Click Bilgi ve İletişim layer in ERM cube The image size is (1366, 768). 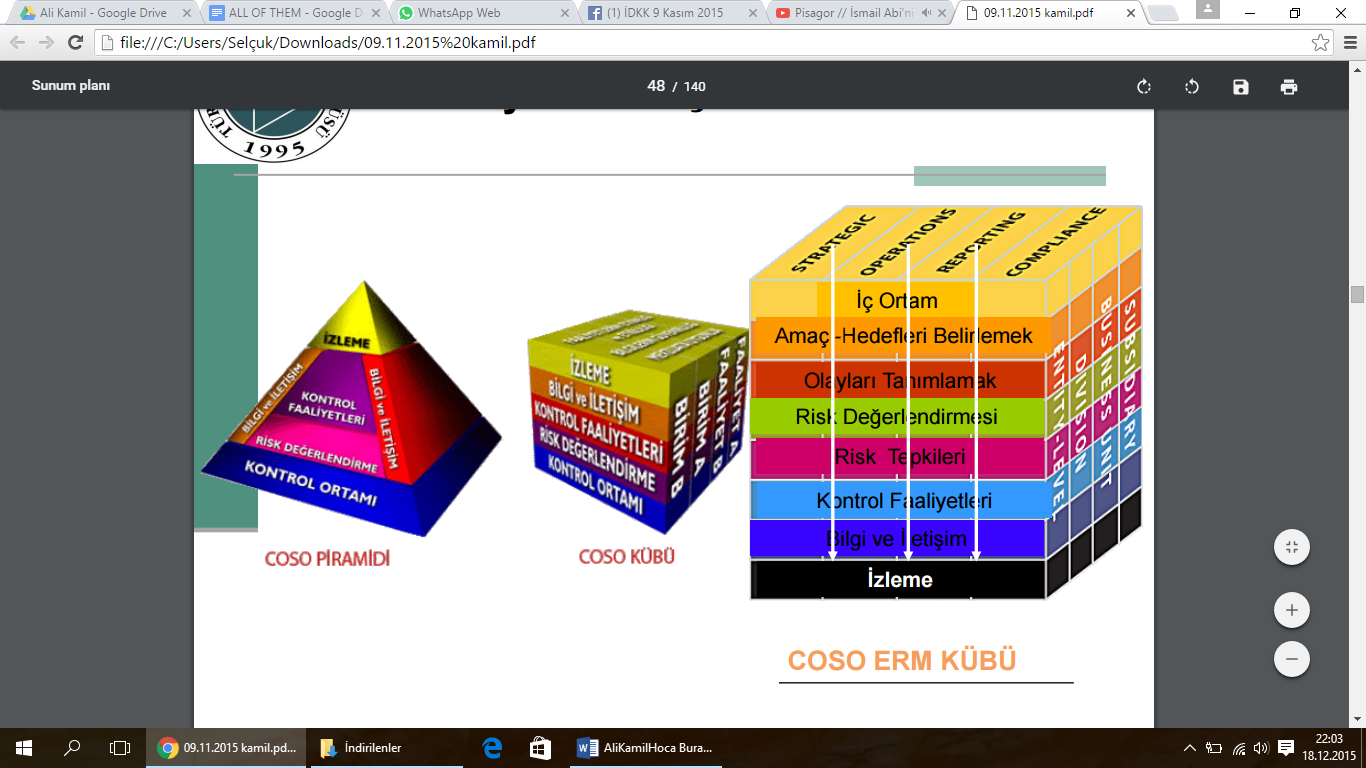897,540
